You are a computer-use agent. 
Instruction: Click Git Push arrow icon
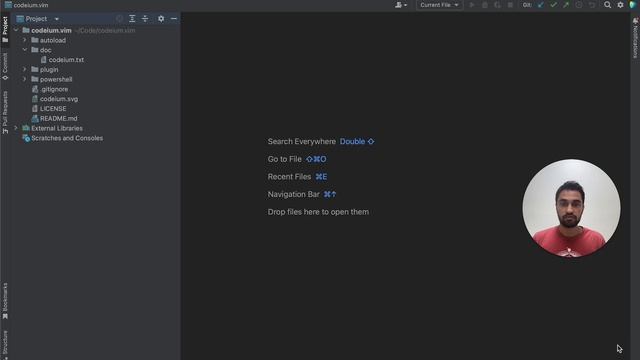click(x=566, y=5)
